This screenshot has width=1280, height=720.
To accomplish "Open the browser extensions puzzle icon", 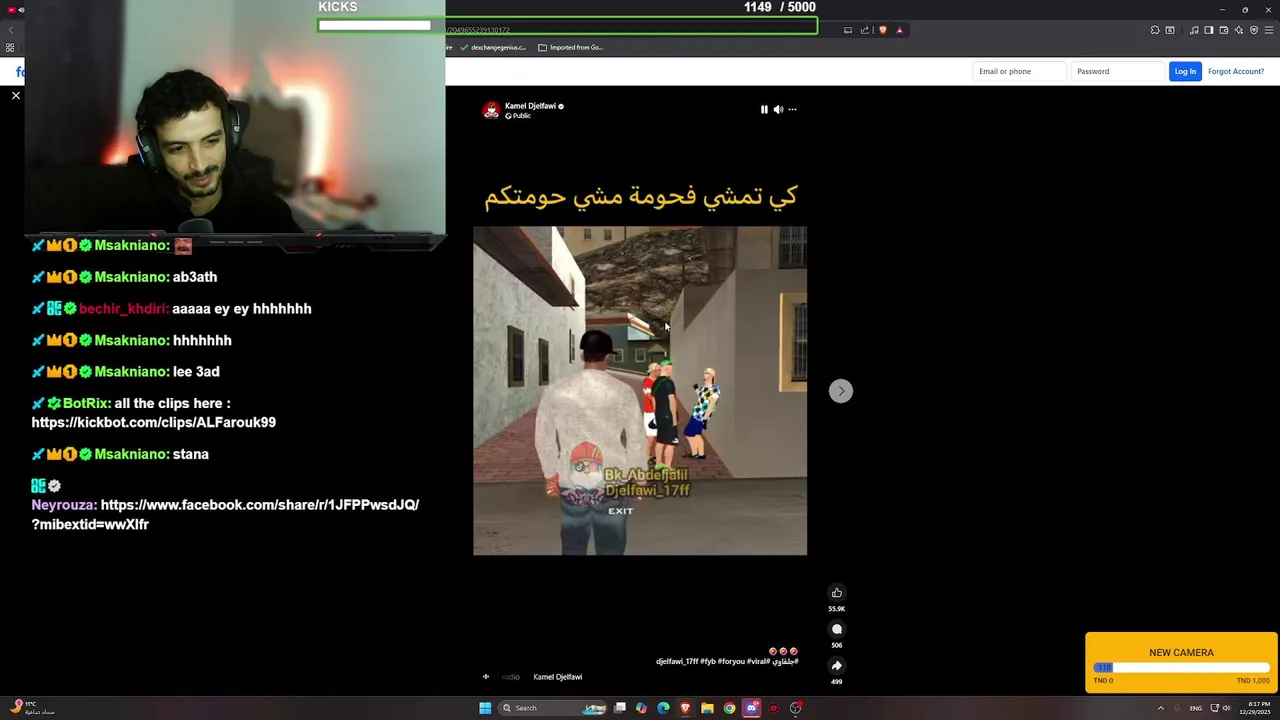I will 1155,30.
